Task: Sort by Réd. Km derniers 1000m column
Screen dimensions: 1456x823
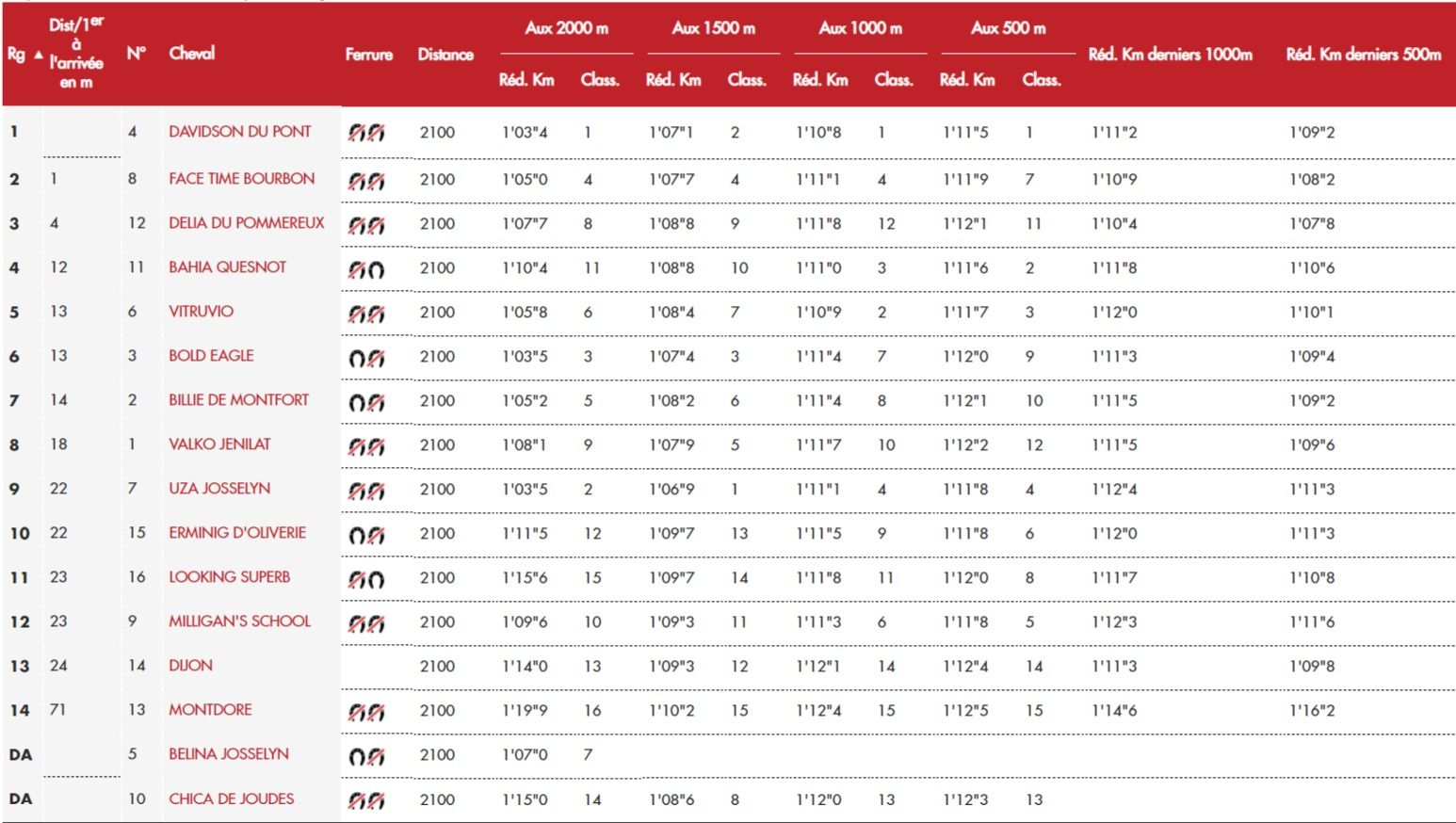Action: [1171, 55]
